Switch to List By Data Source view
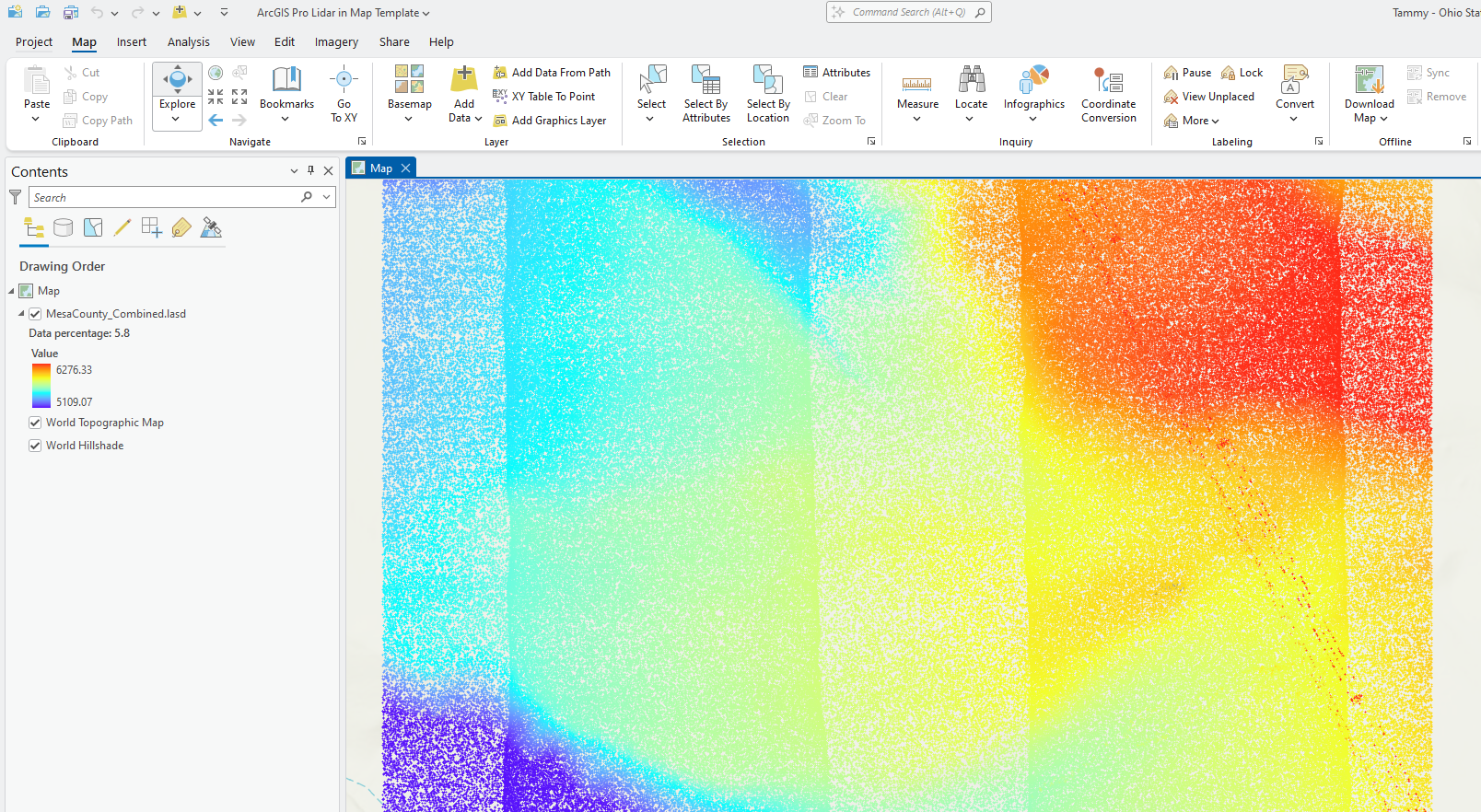The width and height of the screenshot is (1481, 812). coord(64,228)
